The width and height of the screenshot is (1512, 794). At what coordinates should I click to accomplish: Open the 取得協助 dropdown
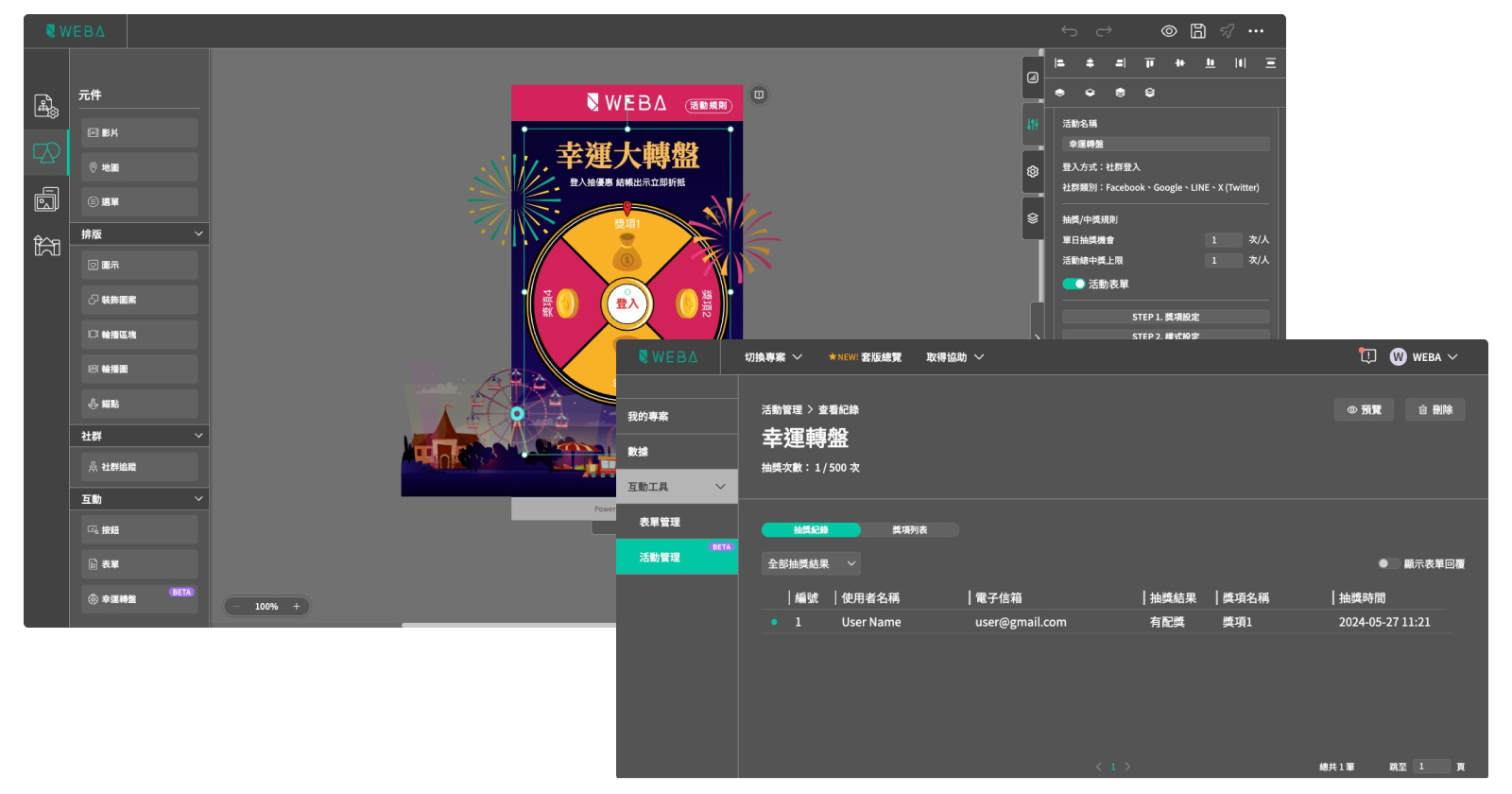[954, 357]
